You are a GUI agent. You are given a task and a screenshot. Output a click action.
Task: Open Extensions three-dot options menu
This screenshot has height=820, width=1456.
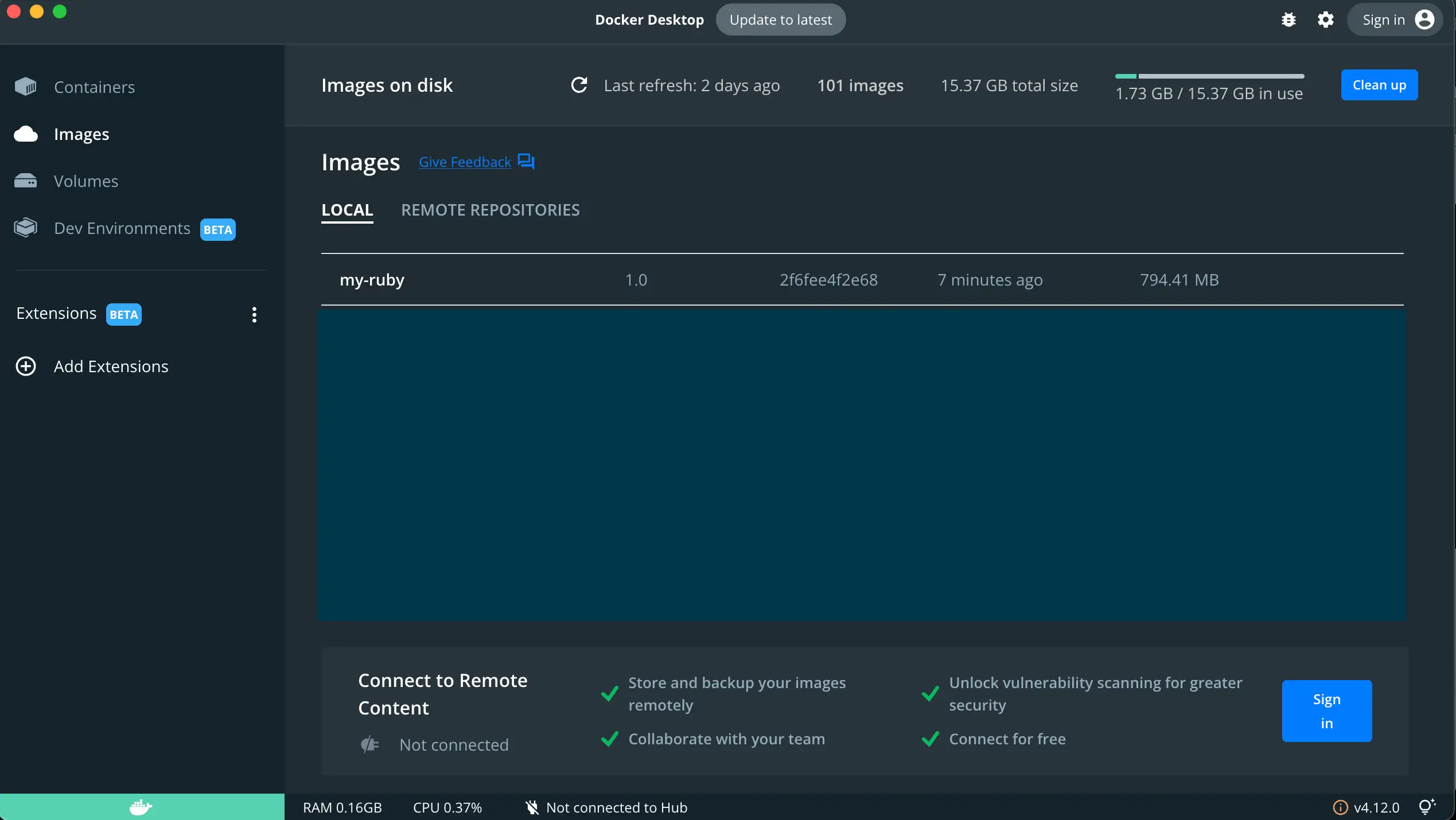point(254,314)
